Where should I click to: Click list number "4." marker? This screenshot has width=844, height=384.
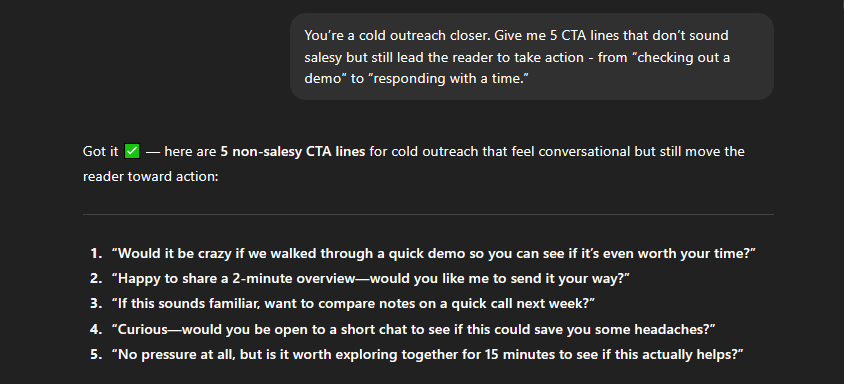[x=96, y=329]
